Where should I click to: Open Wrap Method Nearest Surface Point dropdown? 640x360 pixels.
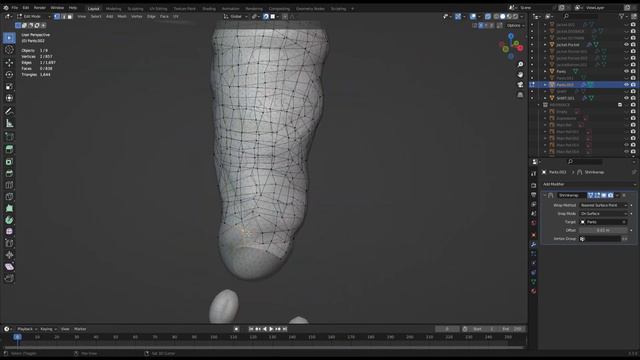point(603,205)
